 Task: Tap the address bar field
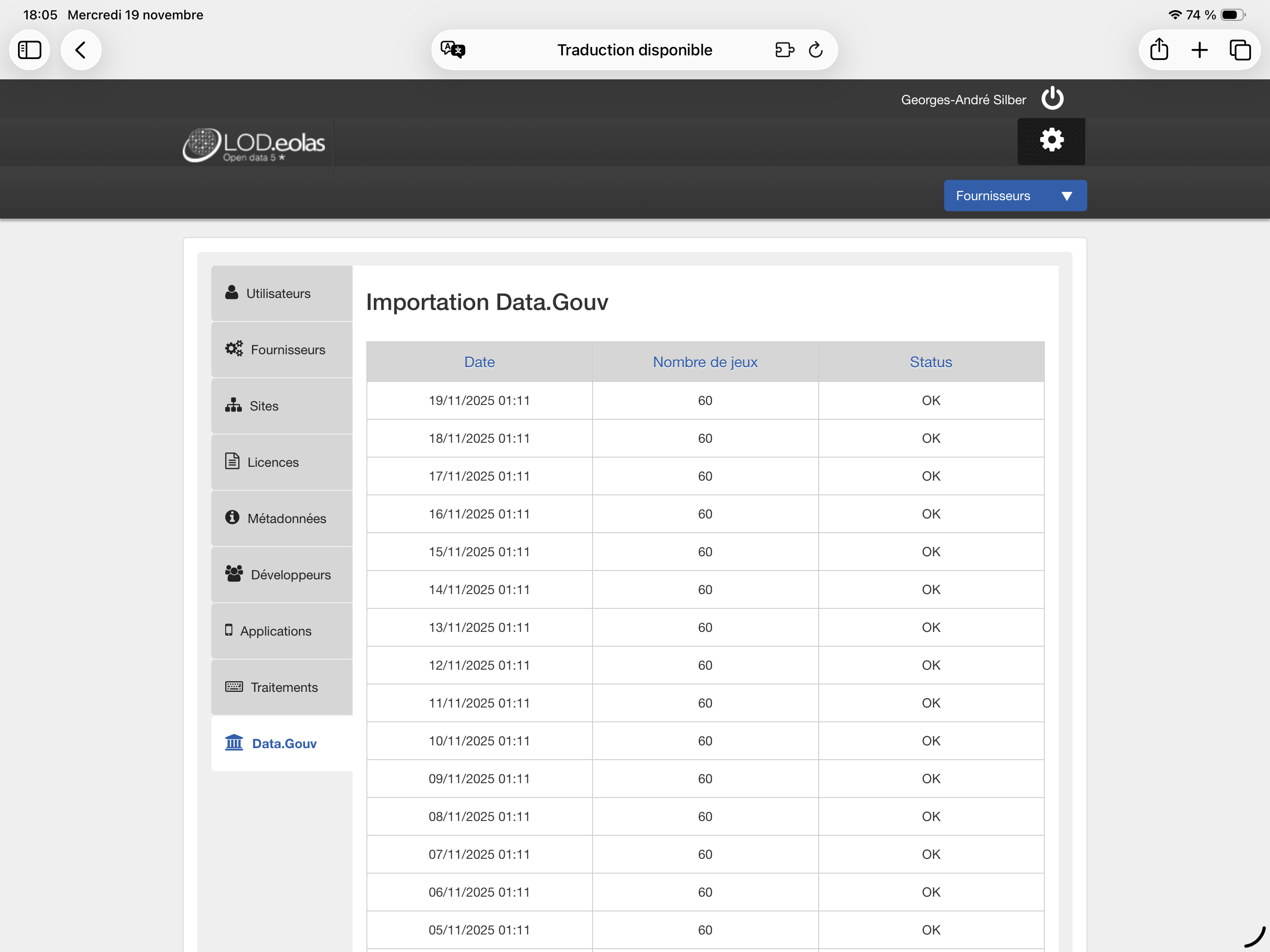point(634,50)
